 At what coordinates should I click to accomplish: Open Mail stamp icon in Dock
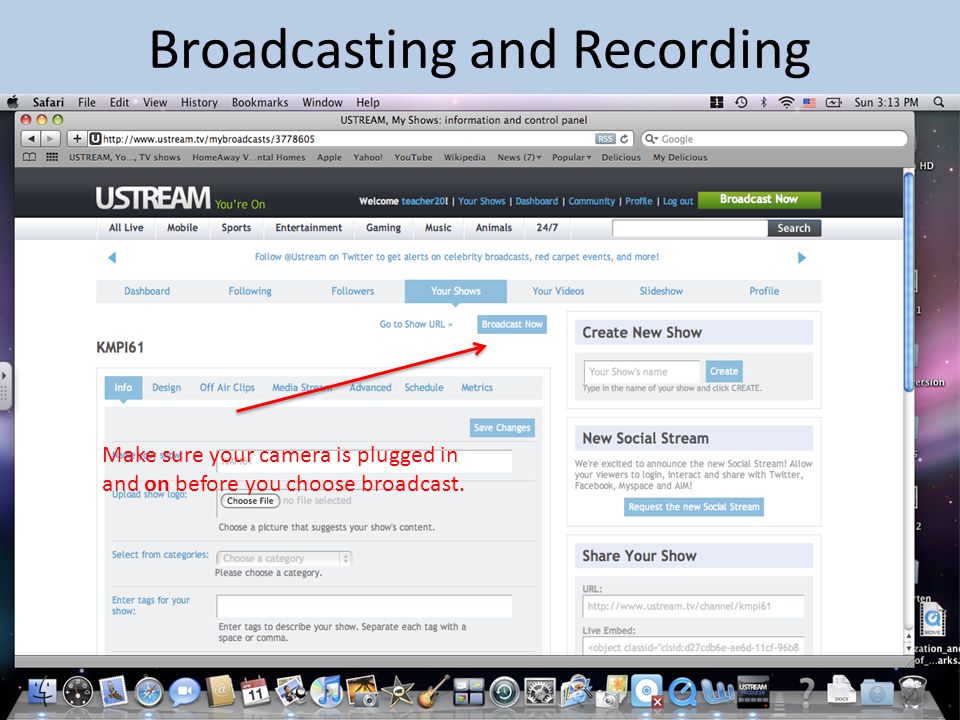[113, 691]
